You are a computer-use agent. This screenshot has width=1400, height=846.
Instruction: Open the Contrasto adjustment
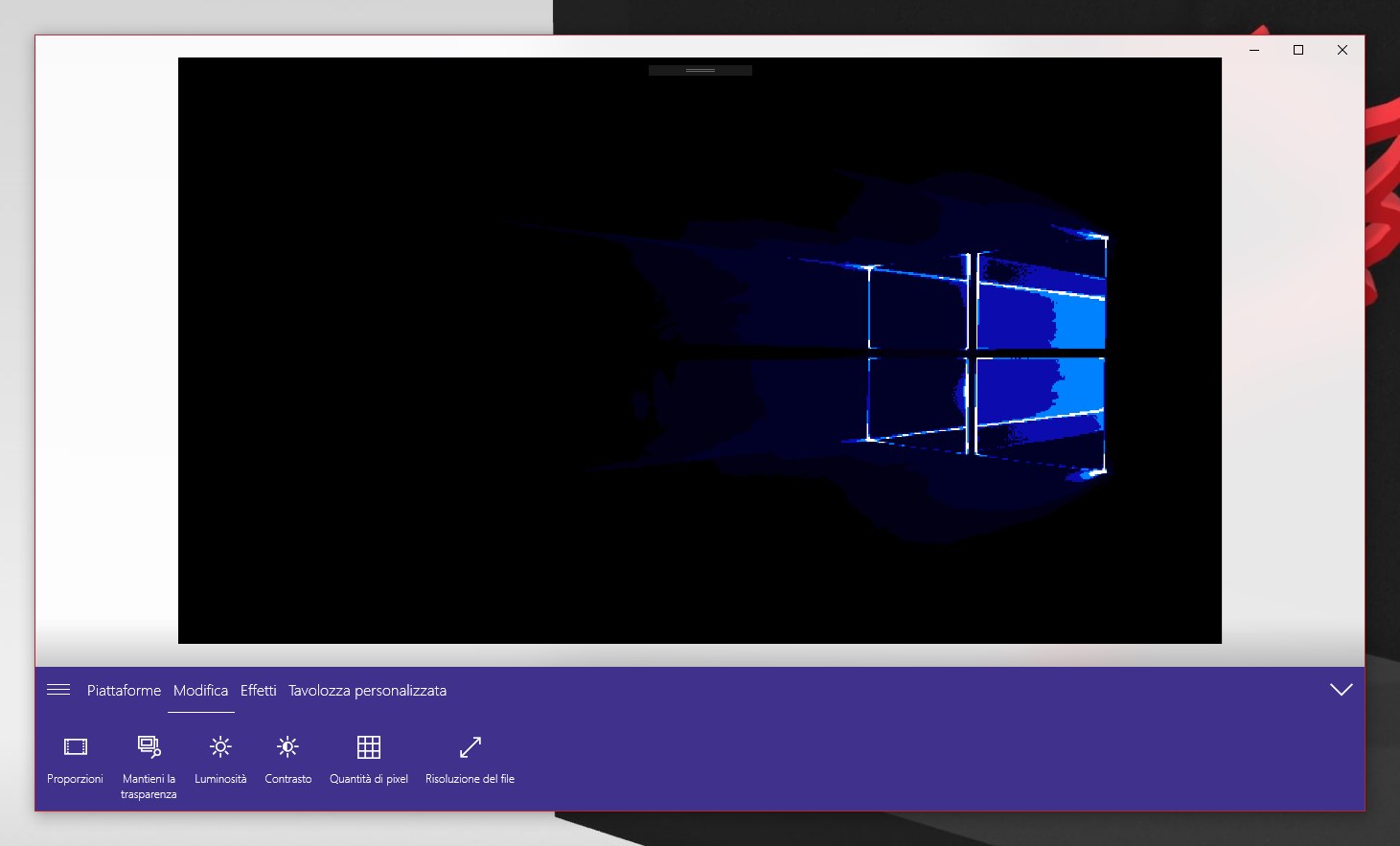287,761
